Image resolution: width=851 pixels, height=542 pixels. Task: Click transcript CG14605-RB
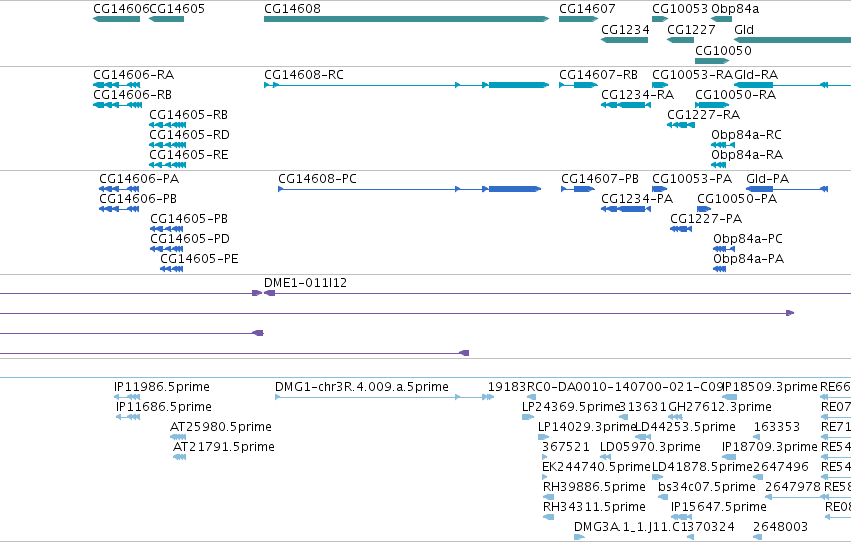[x=168, y=125]
